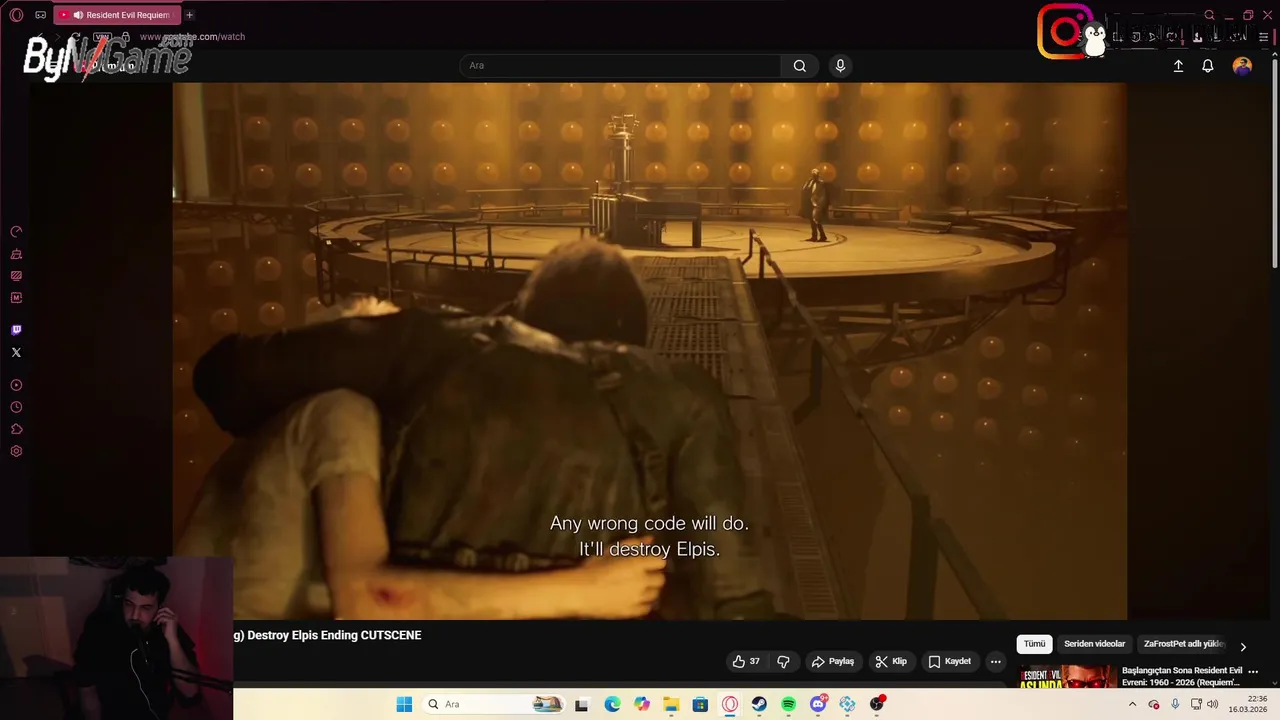Open options menu for recommended video
This screenshot has height=720, width=1280.
[x=1254, y=671]
